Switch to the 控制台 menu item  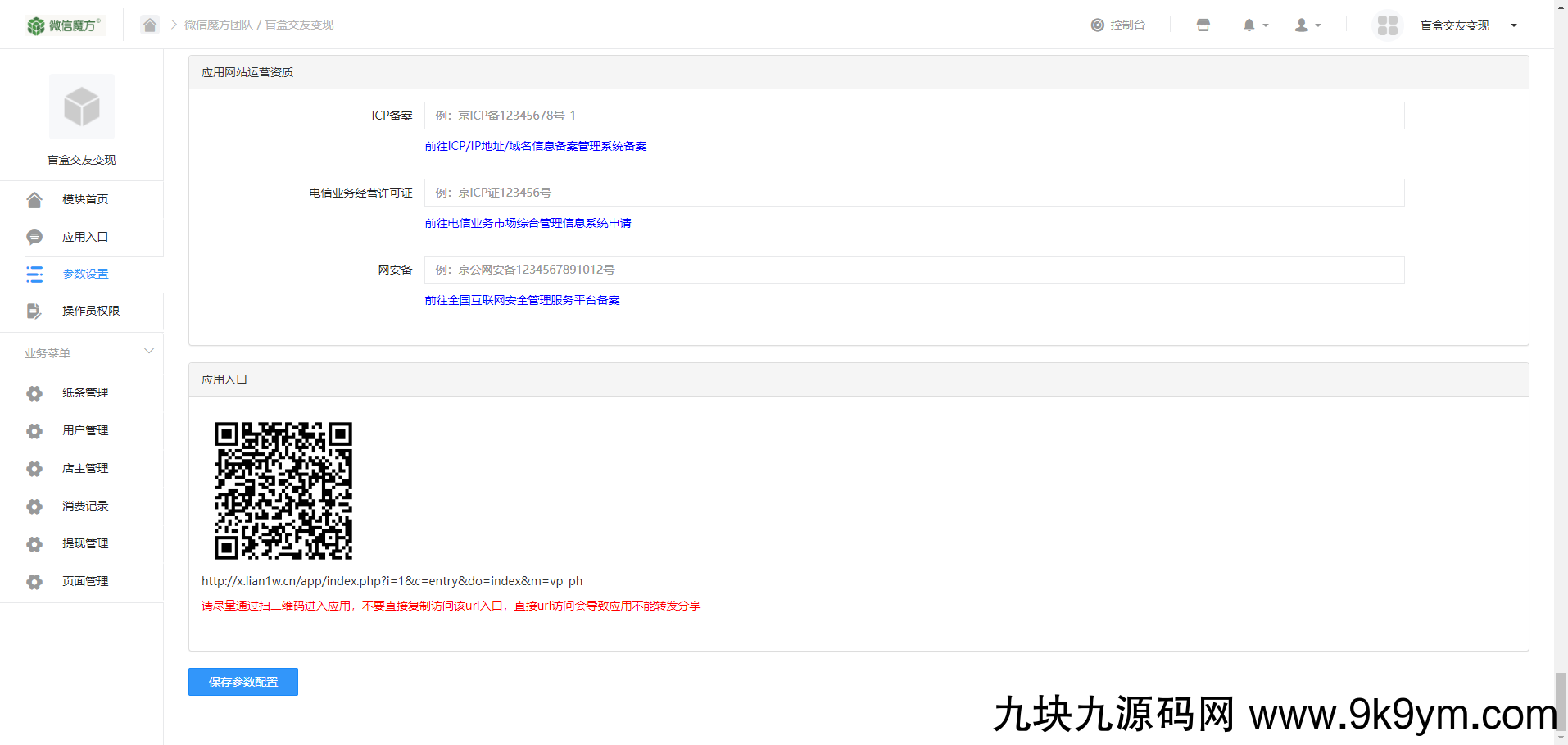(1117, 25)
